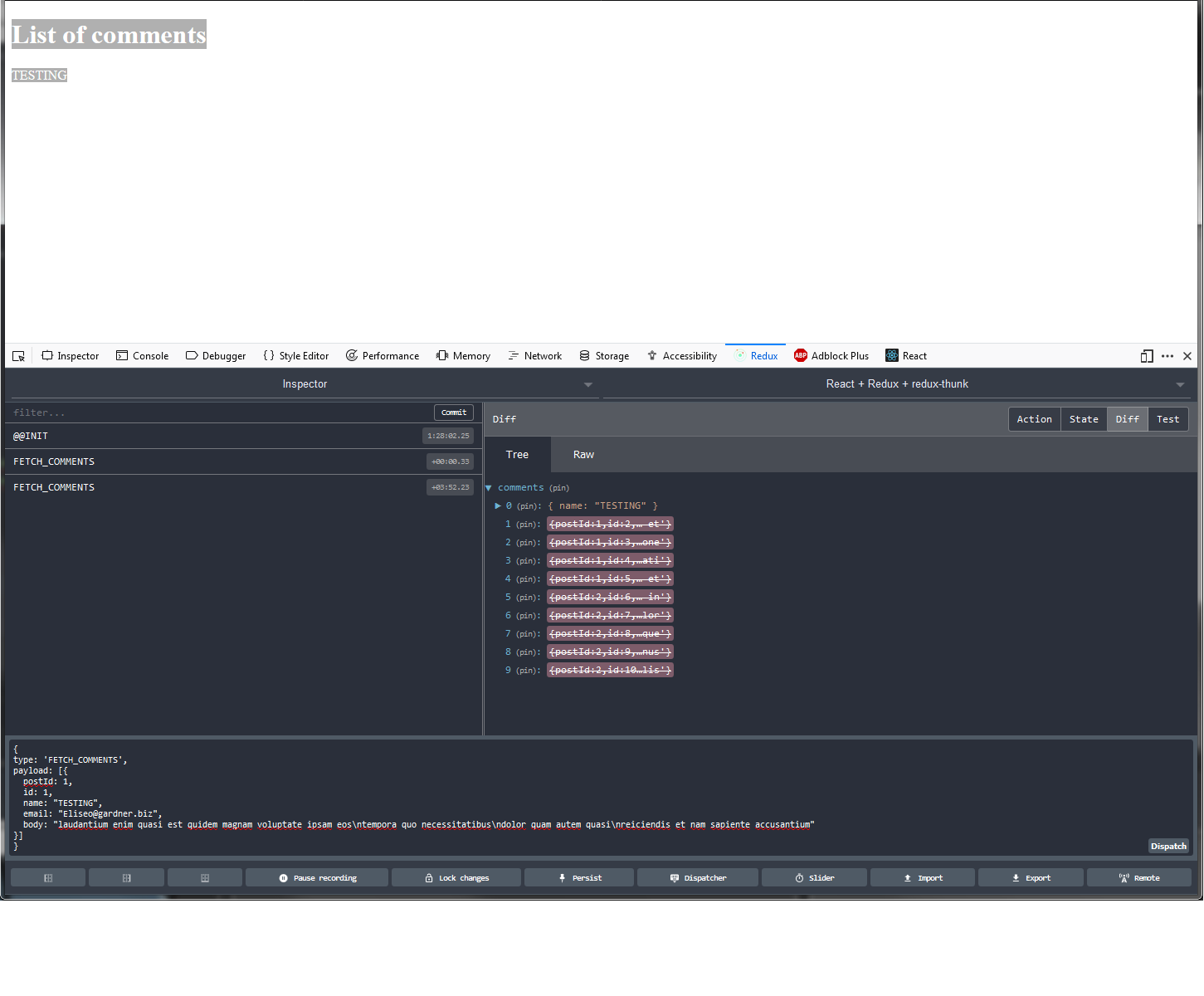This screenshot has width=1204, height=996.
Task: Toggle Lock changes
Action: (456, 877)
